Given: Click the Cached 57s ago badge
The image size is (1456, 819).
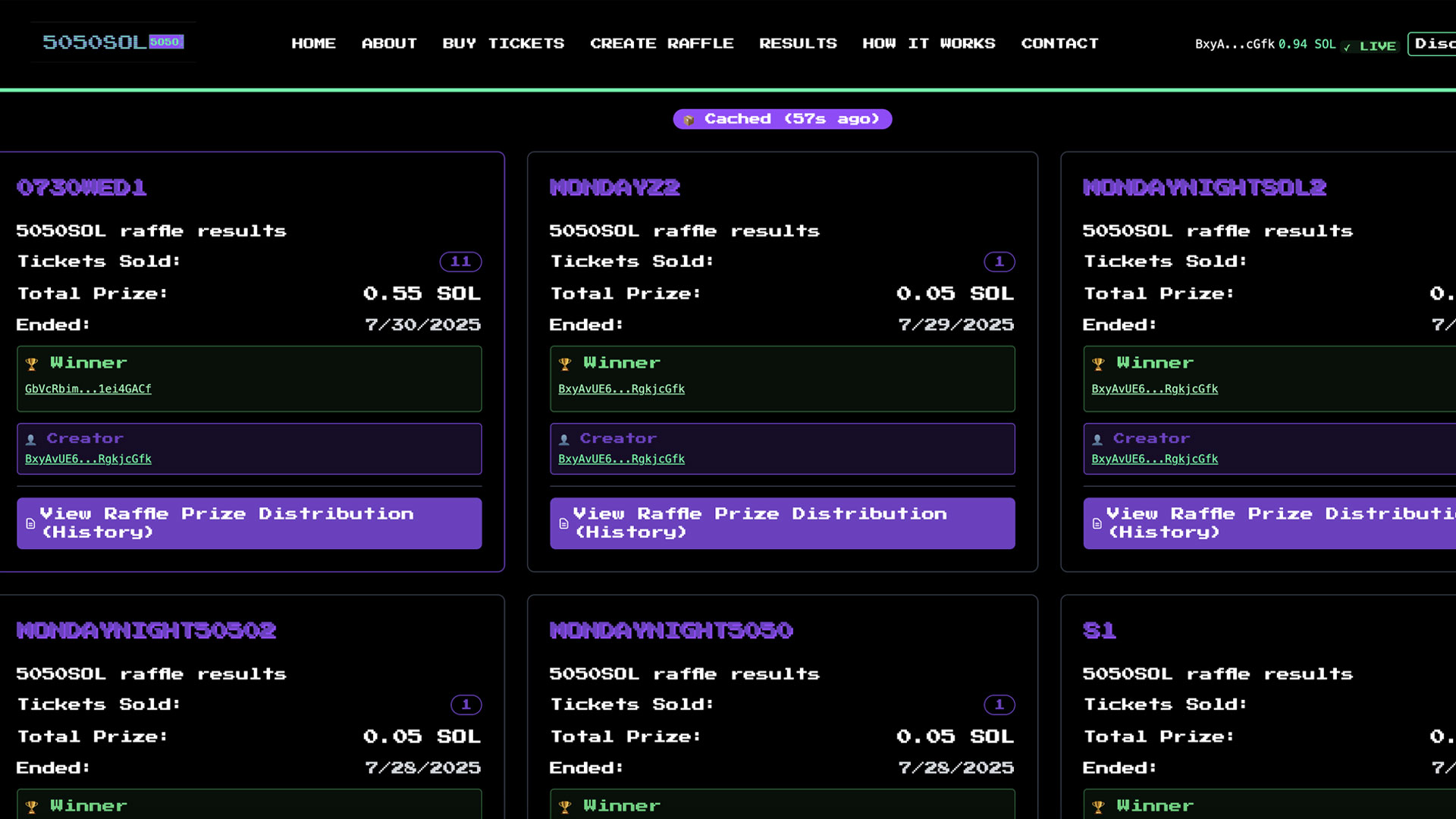Looking at the screenshot, I should [783, 119].
